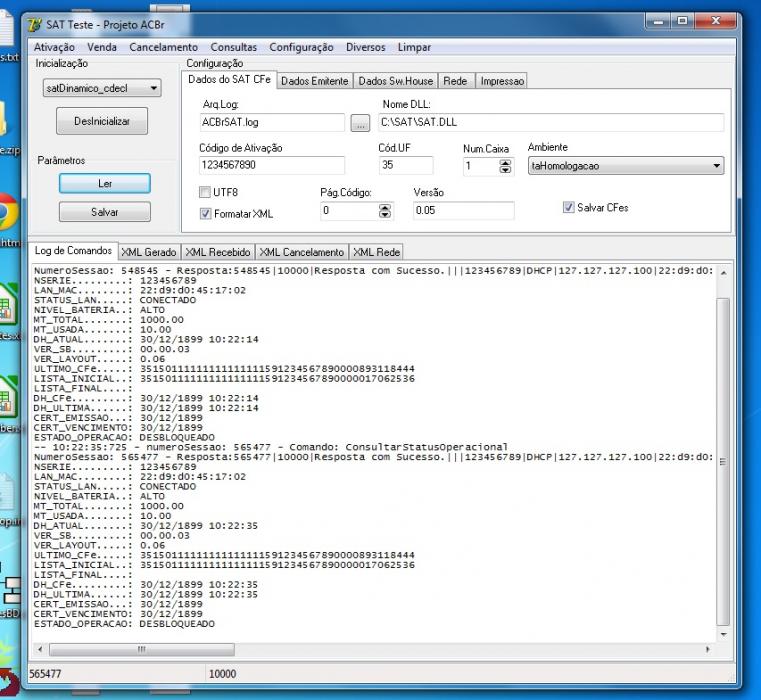Click the Chrome icon on the desktop

pos(7,212)
